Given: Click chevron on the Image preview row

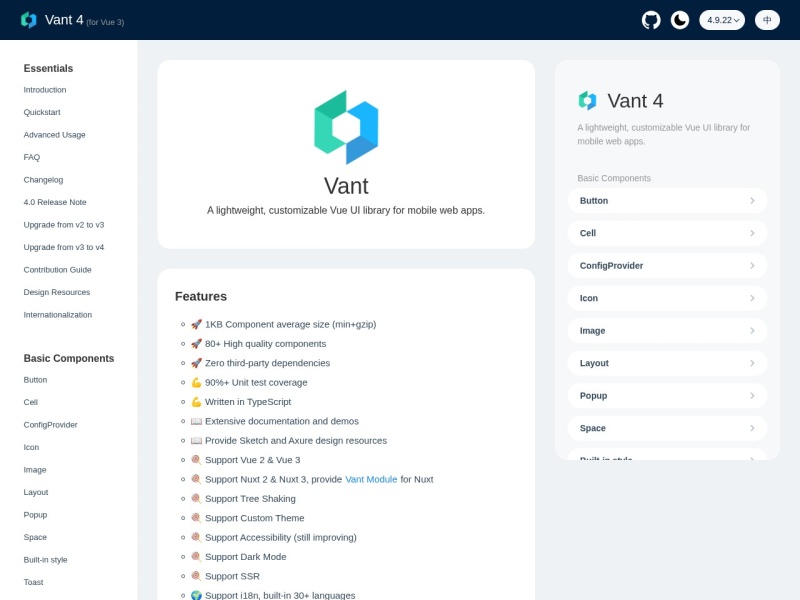Looking at the screenshot, I should point(752,331).
